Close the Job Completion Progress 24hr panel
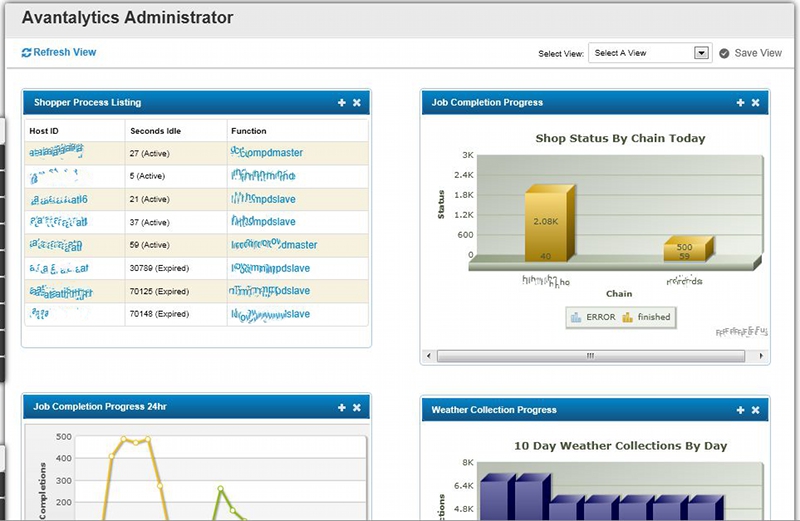 click(357, 407)
